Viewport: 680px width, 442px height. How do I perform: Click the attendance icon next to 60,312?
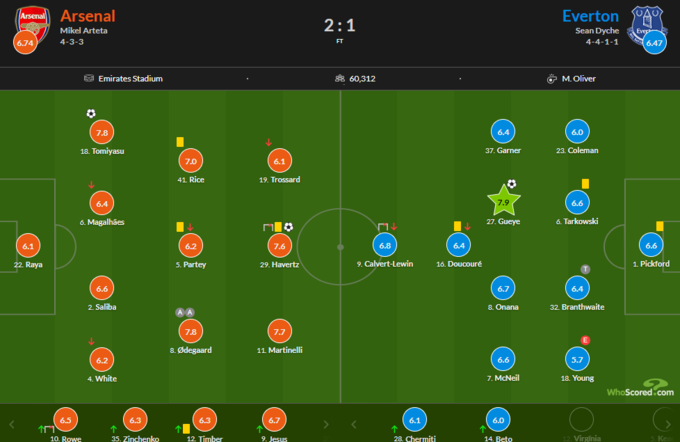pyautogui.click(x=340, y=78)
